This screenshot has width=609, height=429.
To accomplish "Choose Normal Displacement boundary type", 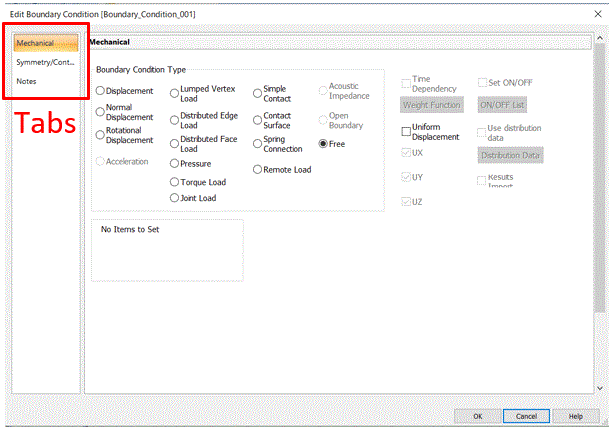I will 100,112.
